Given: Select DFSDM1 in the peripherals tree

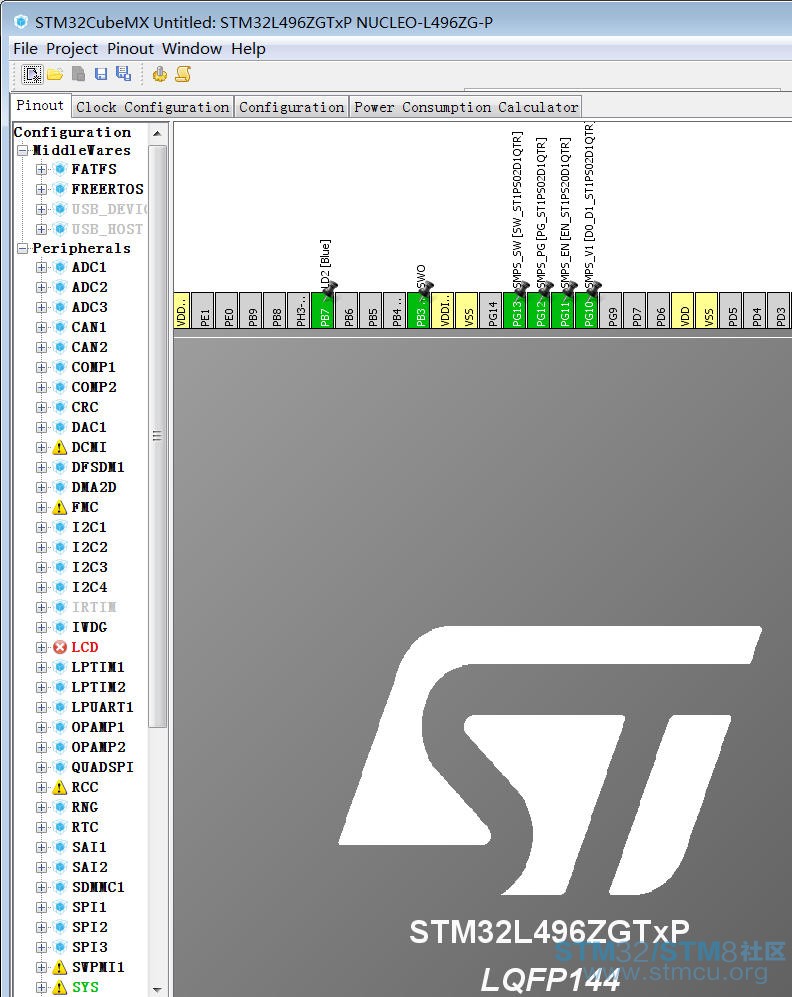Looking at the screenshot, I should [98, 467].
